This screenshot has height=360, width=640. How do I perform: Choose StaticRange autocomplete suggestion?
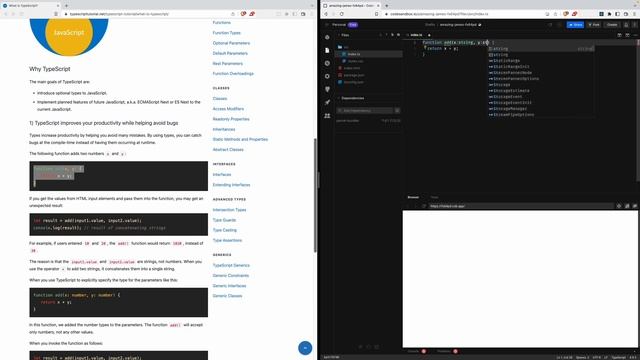(x=541, y=61)
